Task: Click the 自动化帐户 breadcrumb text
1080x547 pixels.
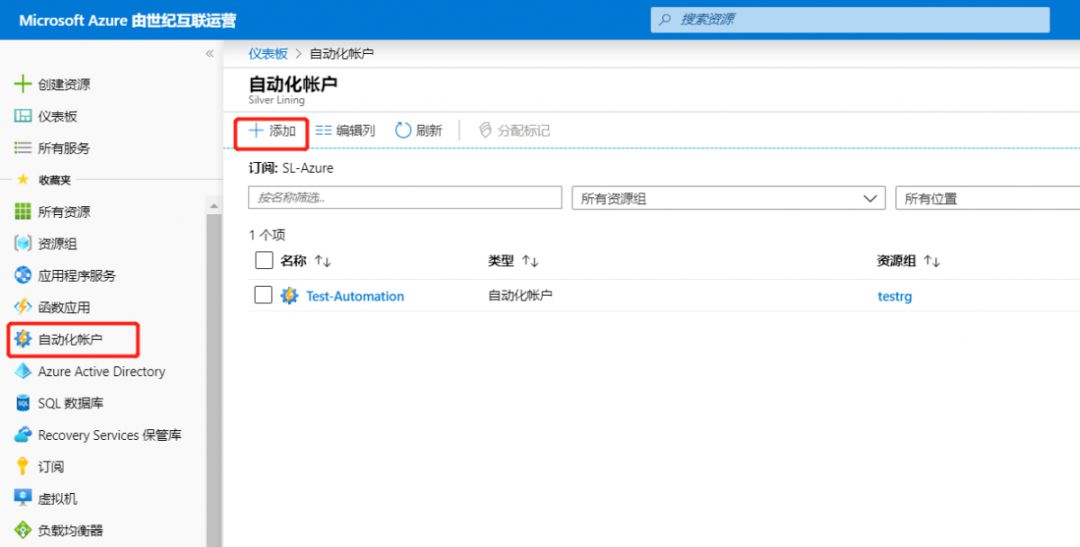Action: click(342, 54)
